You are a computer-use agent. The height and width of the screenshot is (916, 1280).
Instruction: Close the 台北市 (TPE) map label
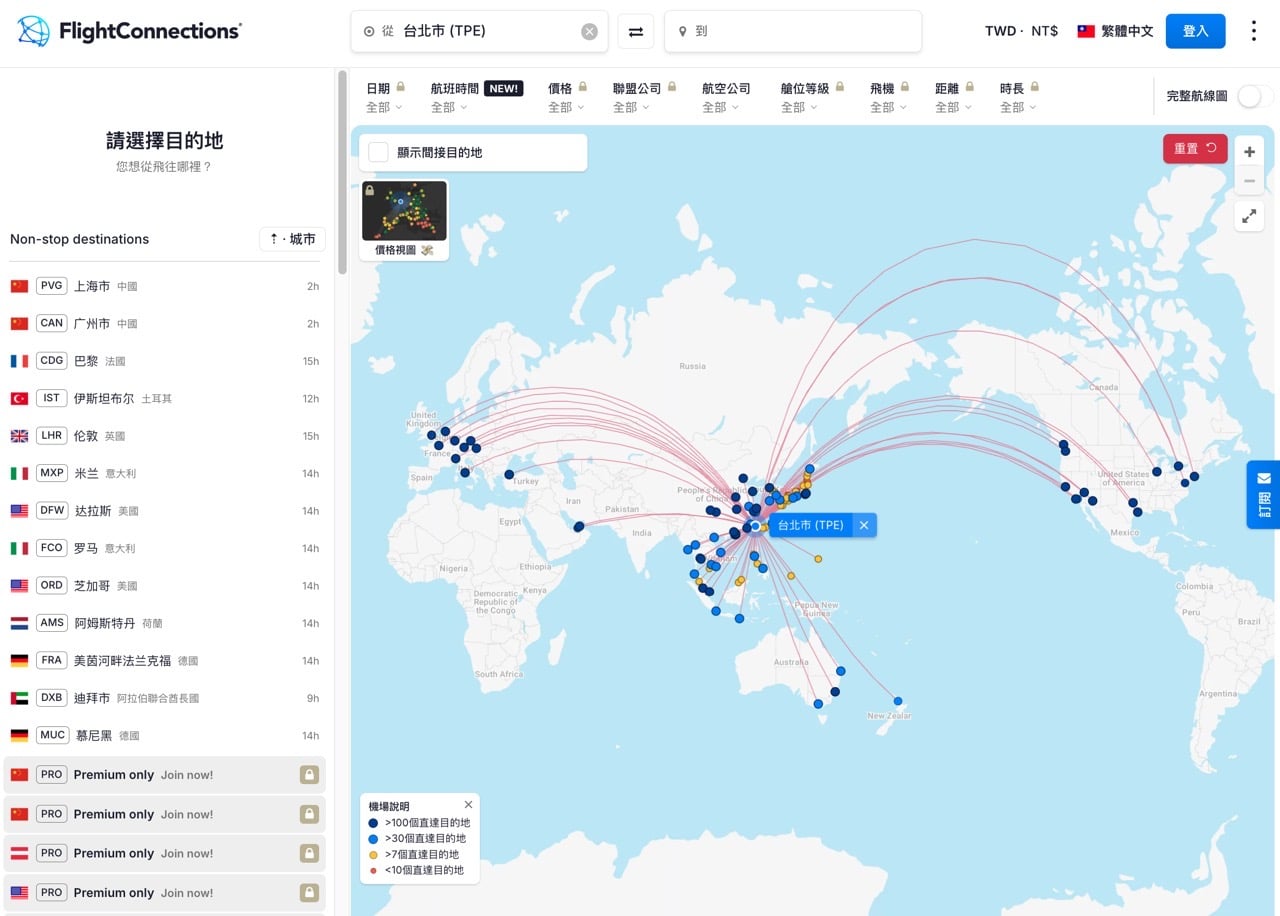[x=864, y=525]
